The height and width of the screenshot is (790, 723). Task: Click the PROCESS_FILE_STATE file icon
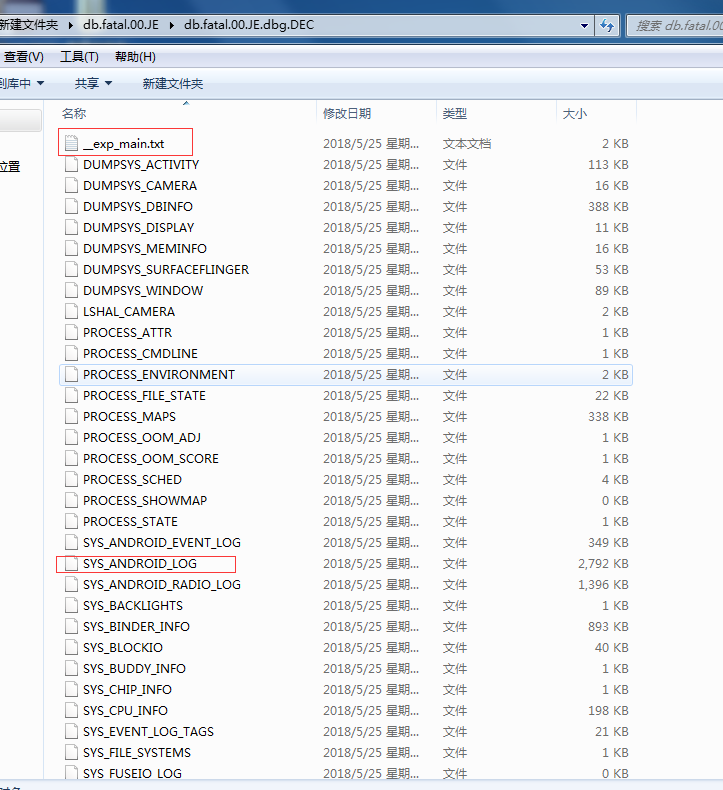click(x=72, y=396)
